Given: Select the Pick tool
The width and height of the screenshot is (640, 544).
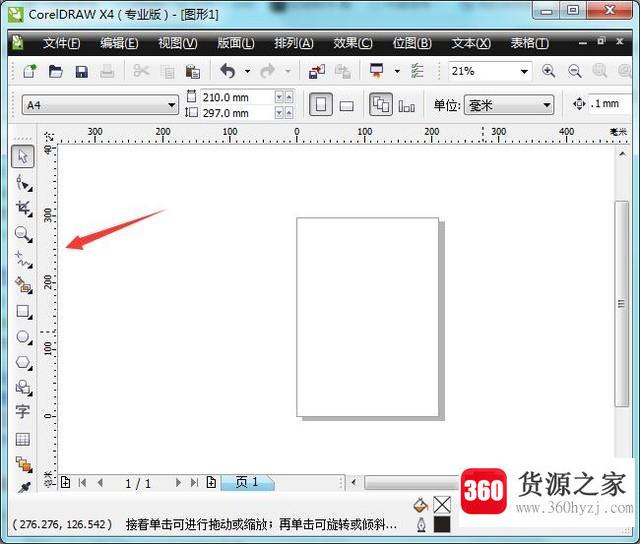Looking at the screenshot, I should click(x=22, y=156).
